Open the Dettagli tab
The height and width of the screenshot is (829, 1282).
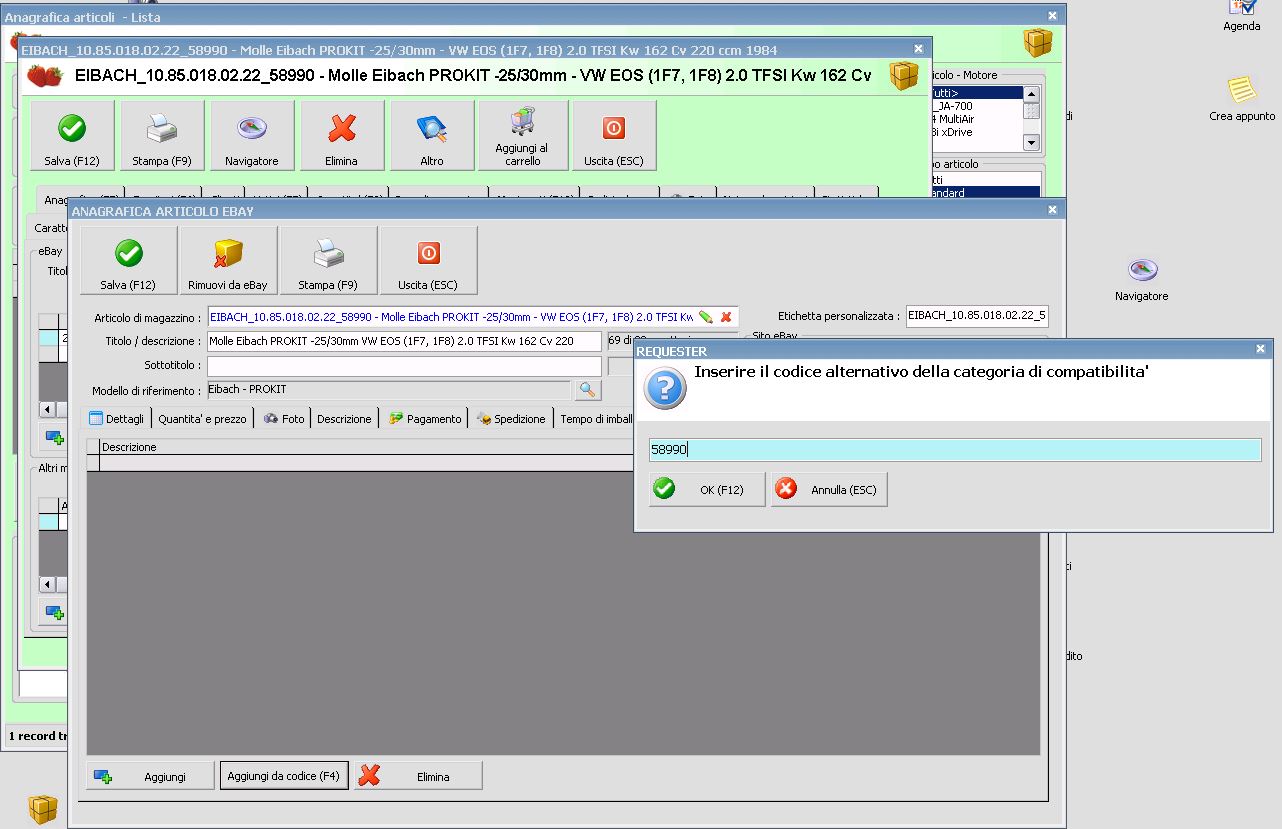click(117, 419)
